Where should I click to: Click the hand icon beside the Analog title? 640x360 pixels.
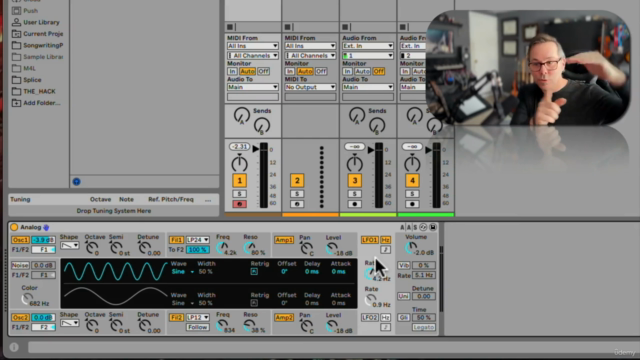tap(46, 227)
